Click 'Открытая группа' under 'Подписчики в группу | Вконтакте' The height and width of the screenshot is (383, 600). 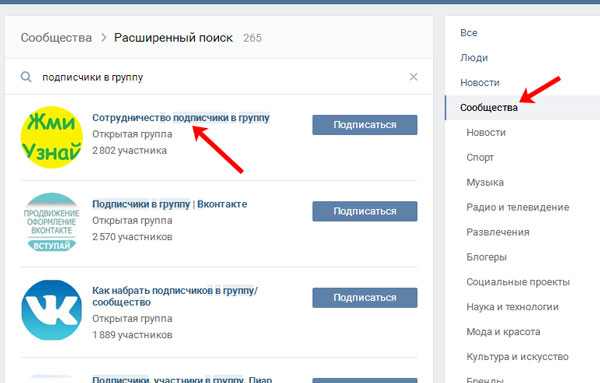click(132, 221)
